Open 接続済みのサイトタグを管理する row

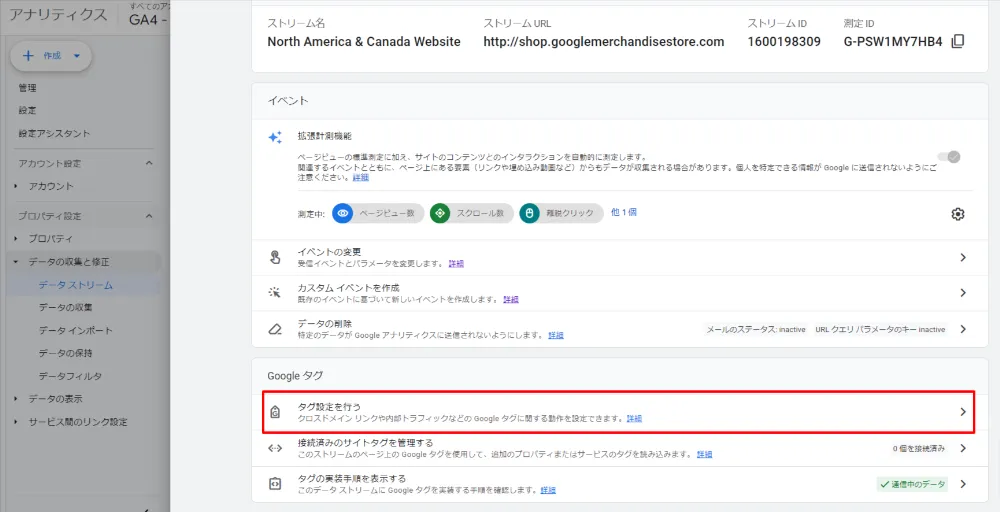click(620, 448)
